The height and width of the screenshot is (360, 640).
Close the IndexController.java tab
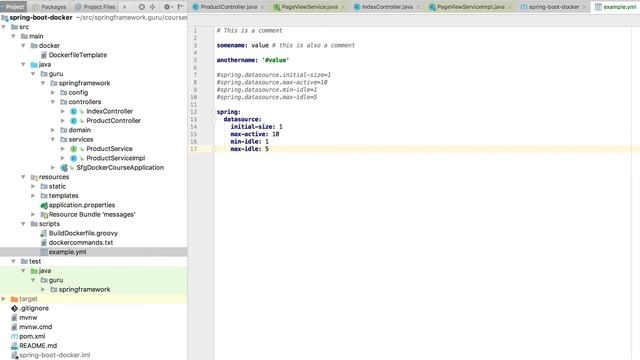click(x=418, y=7)
